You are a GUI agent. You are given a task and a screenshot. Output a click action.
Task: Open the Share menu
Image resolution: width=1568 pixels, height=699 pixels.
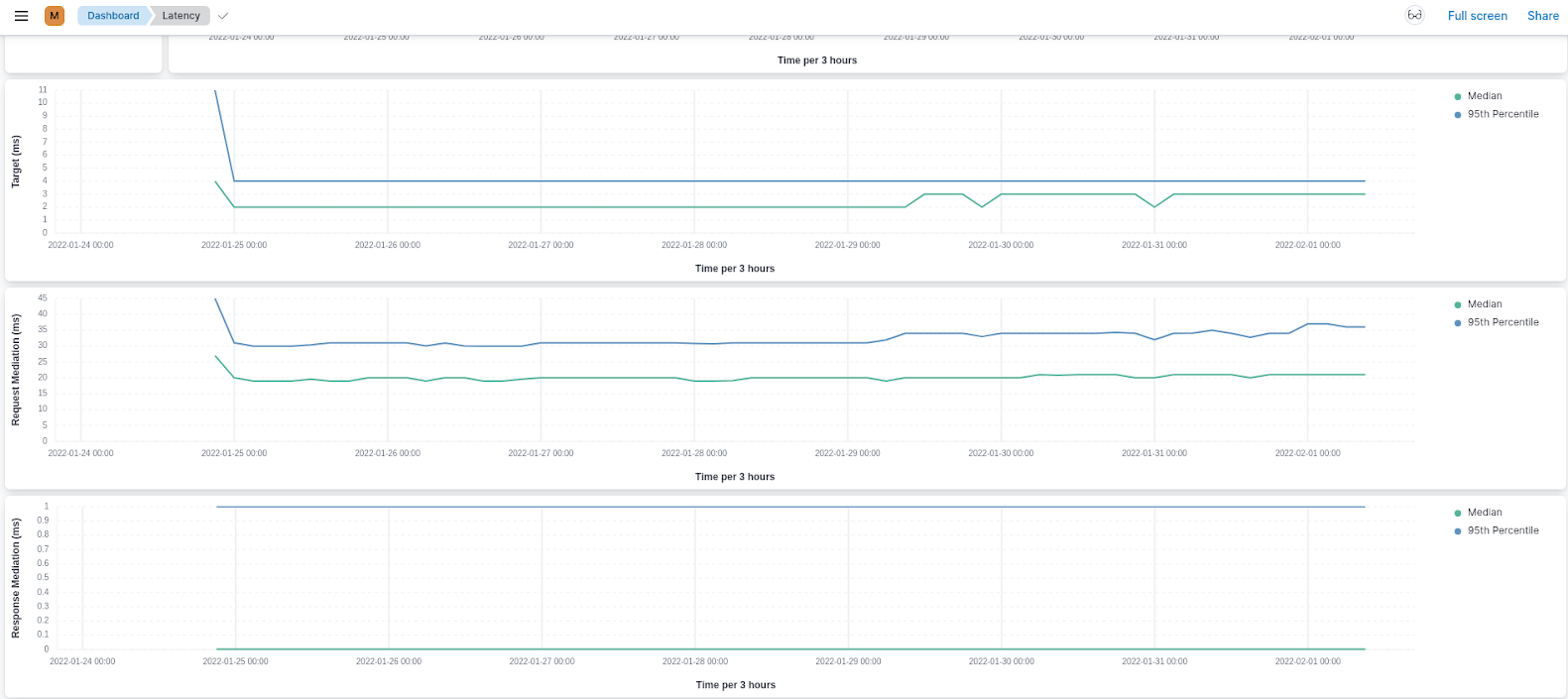pos(1542,16)
